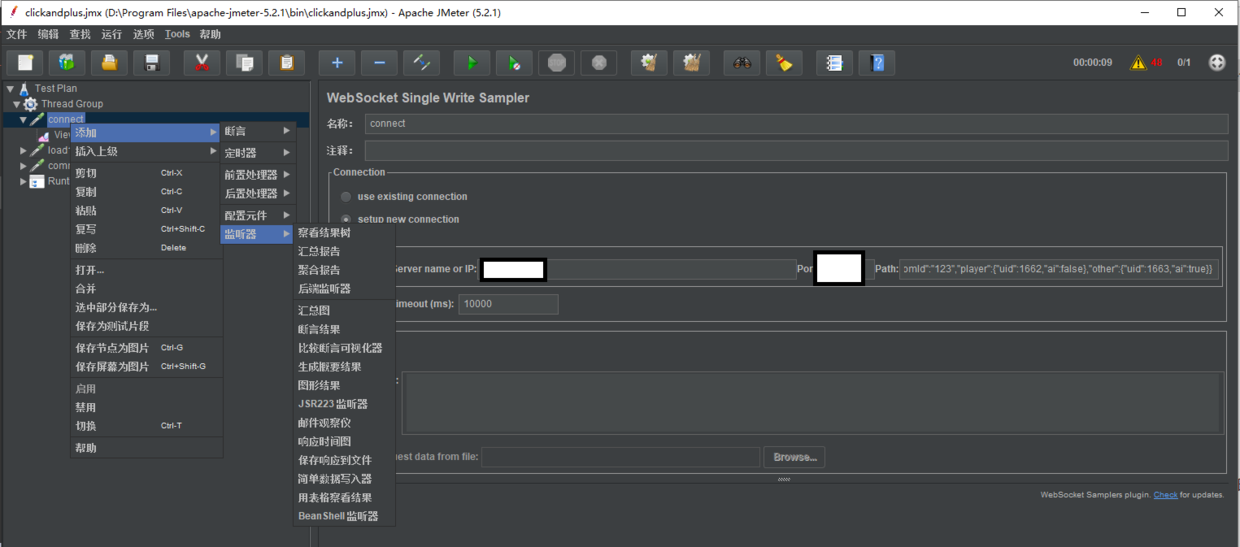The image size is (1240, 547).
Task: Start the test with green play icon
Action: (x=471, y=62)
